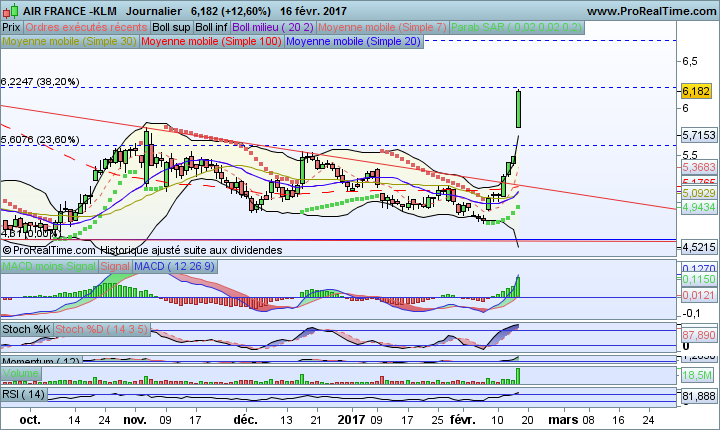Click the 'MACD moins Signal' label
720x430 pixels.
49,266
